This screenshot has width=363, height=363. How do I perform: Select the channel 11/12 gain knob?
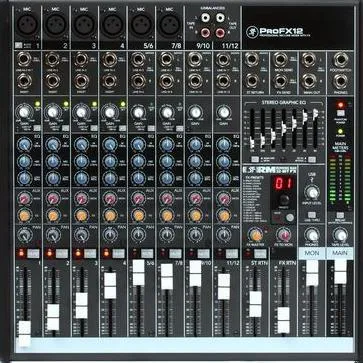tap(224, 112)
